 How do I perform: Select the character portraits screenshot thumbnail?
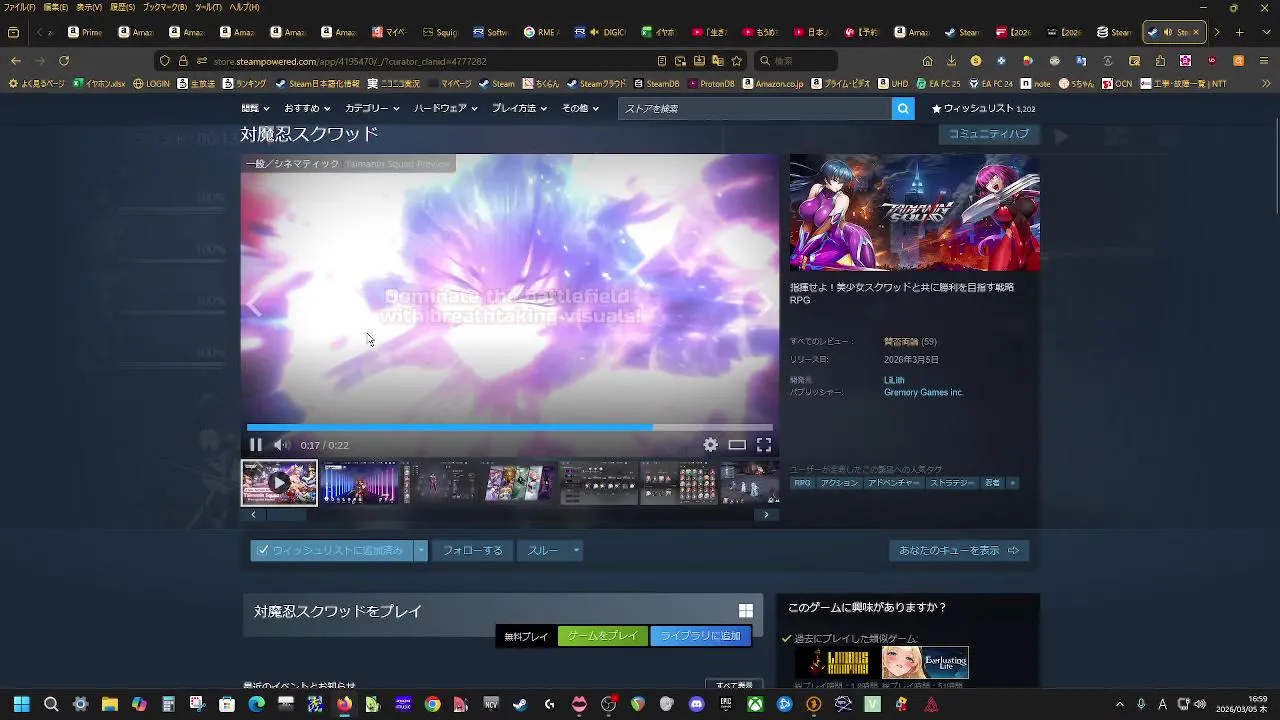coord(519,483)
